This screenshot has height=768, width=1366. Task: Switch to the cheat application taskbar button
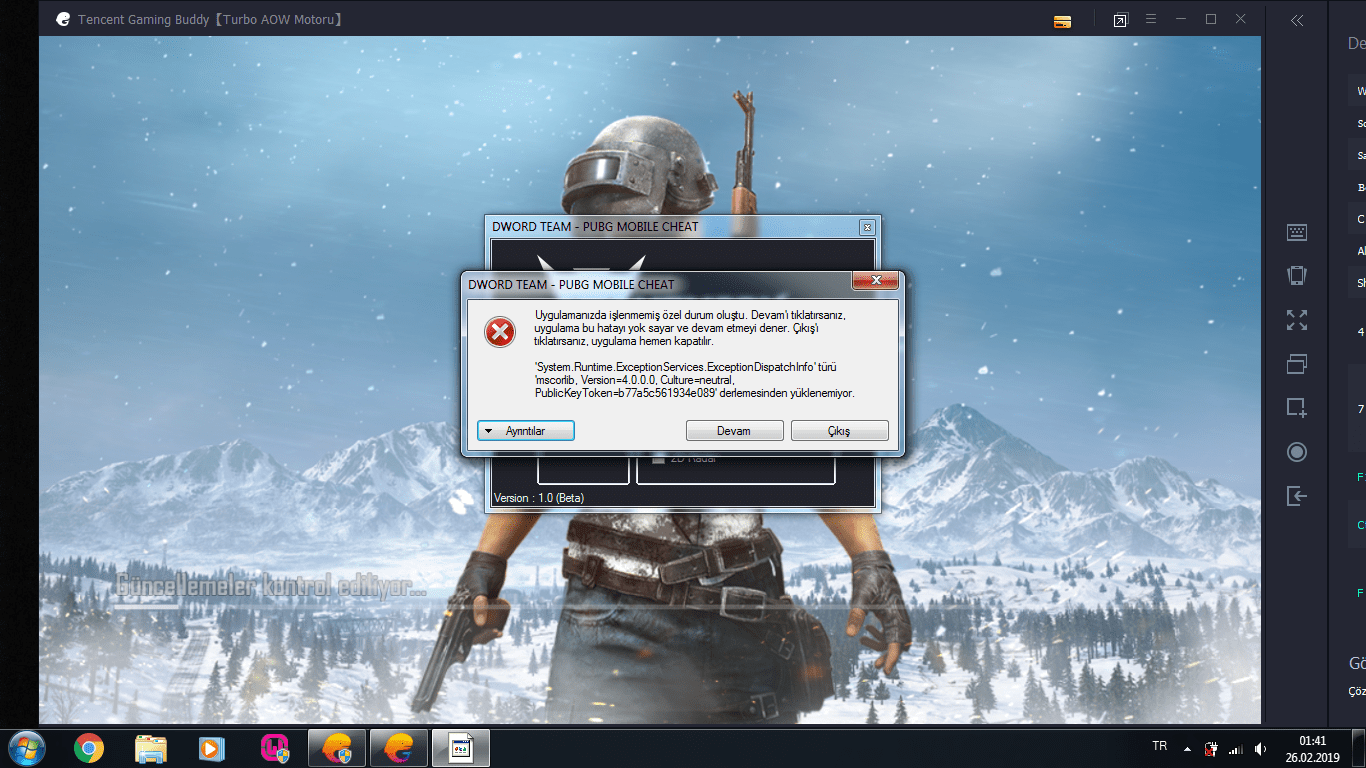461,748
